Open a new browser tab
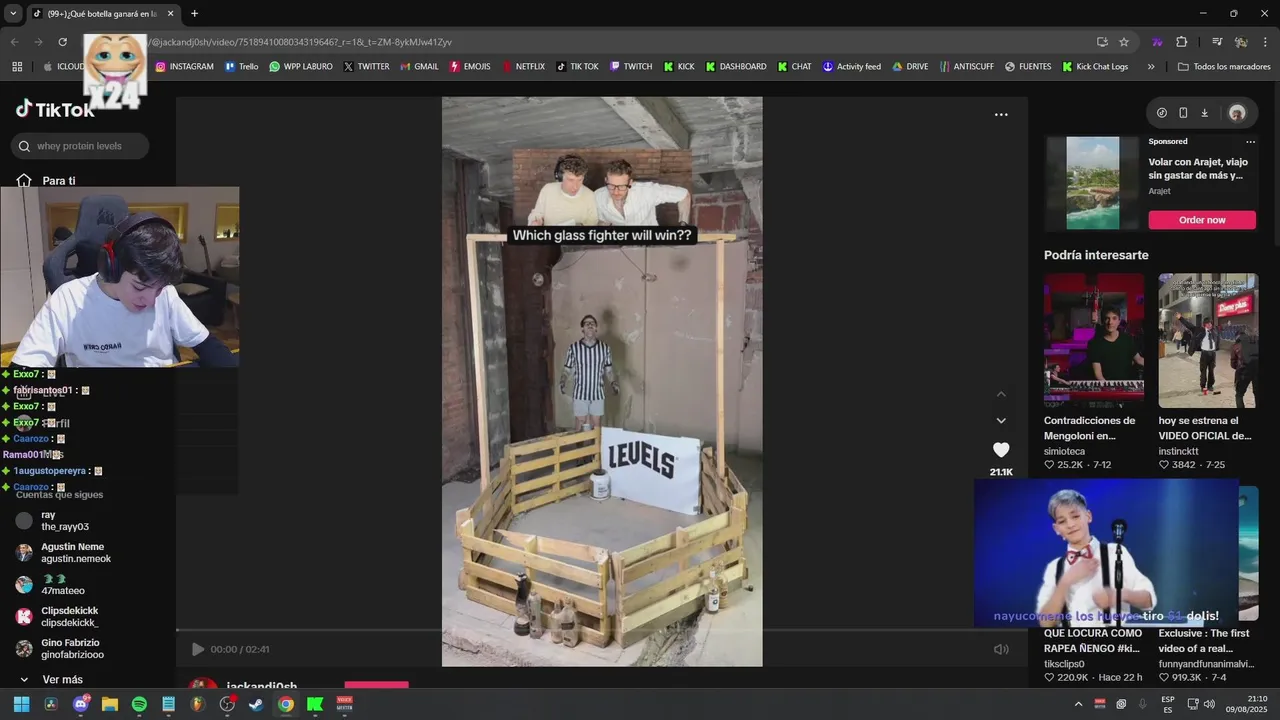The height and width of the screenshot is (720, 1280). (194, 14)
